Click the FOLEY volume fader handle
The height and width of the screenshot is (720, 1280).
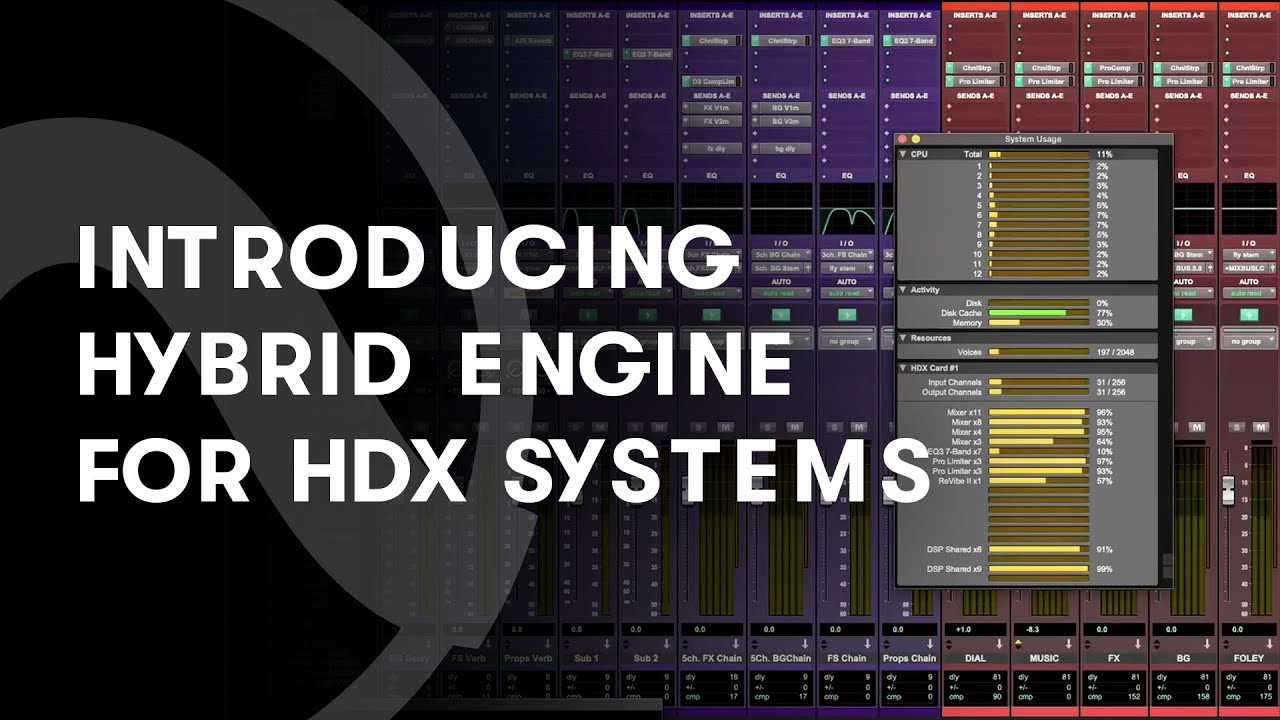pyautogui.click(x=1228, y=491)
